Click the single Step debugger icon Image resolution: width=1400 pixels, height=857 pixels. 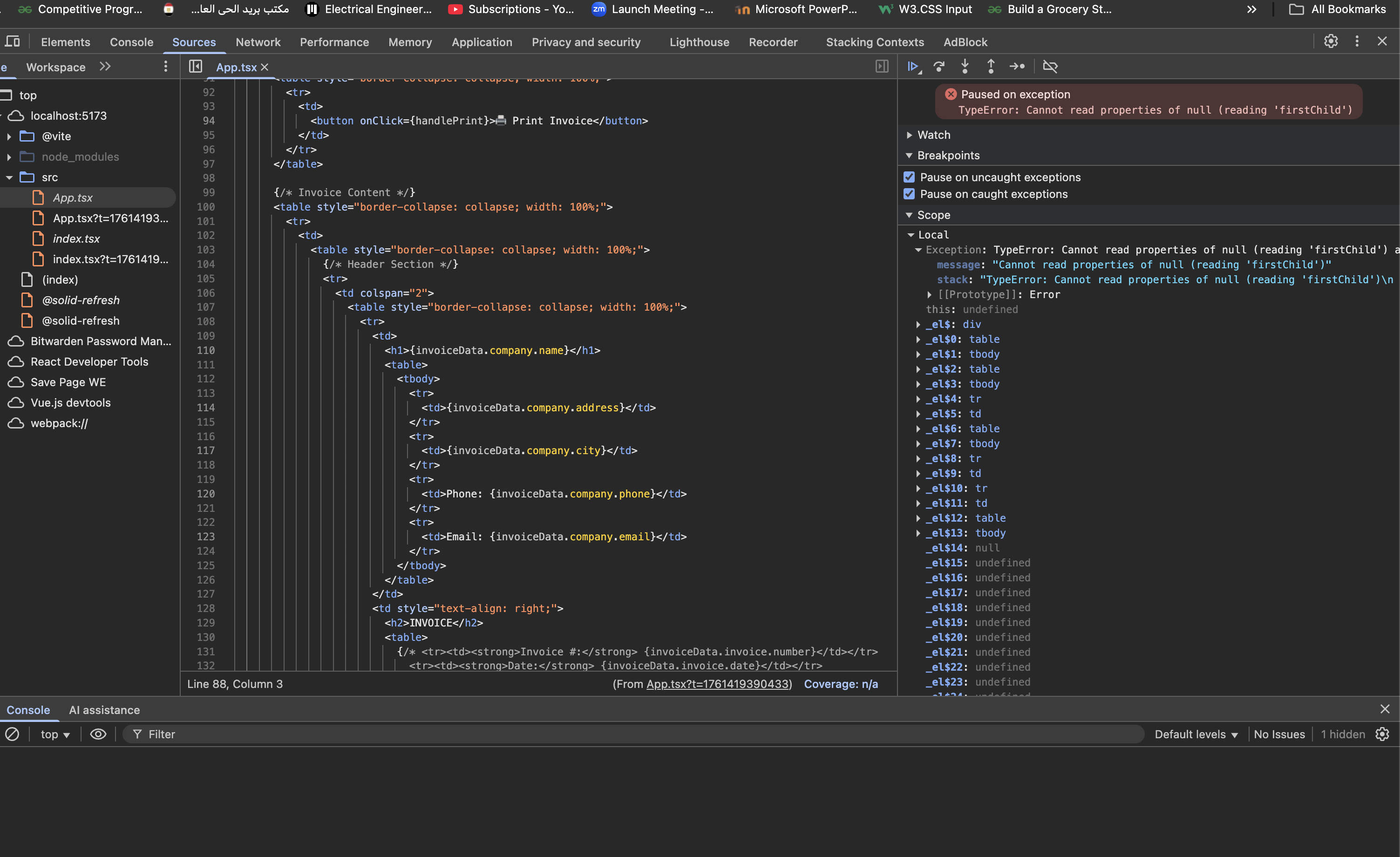[x=1017, y=67]
